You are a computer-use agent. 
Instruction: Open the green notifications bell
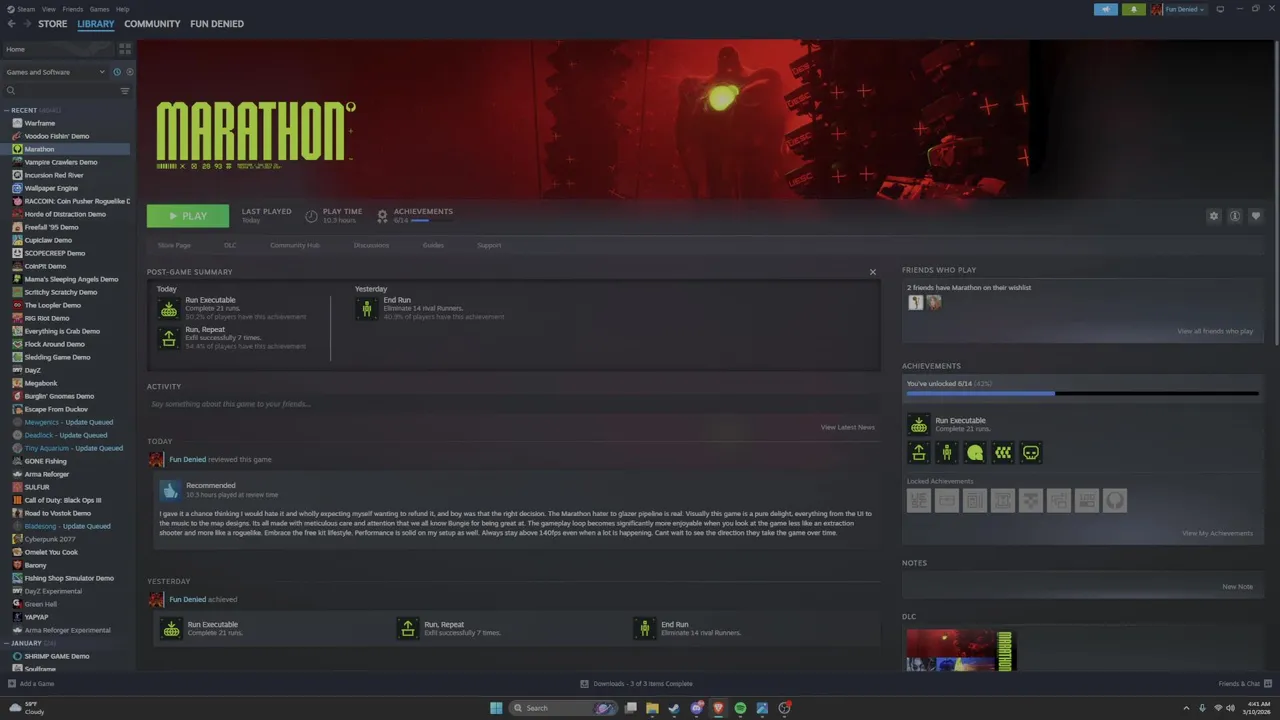(x=1133, y=9)
